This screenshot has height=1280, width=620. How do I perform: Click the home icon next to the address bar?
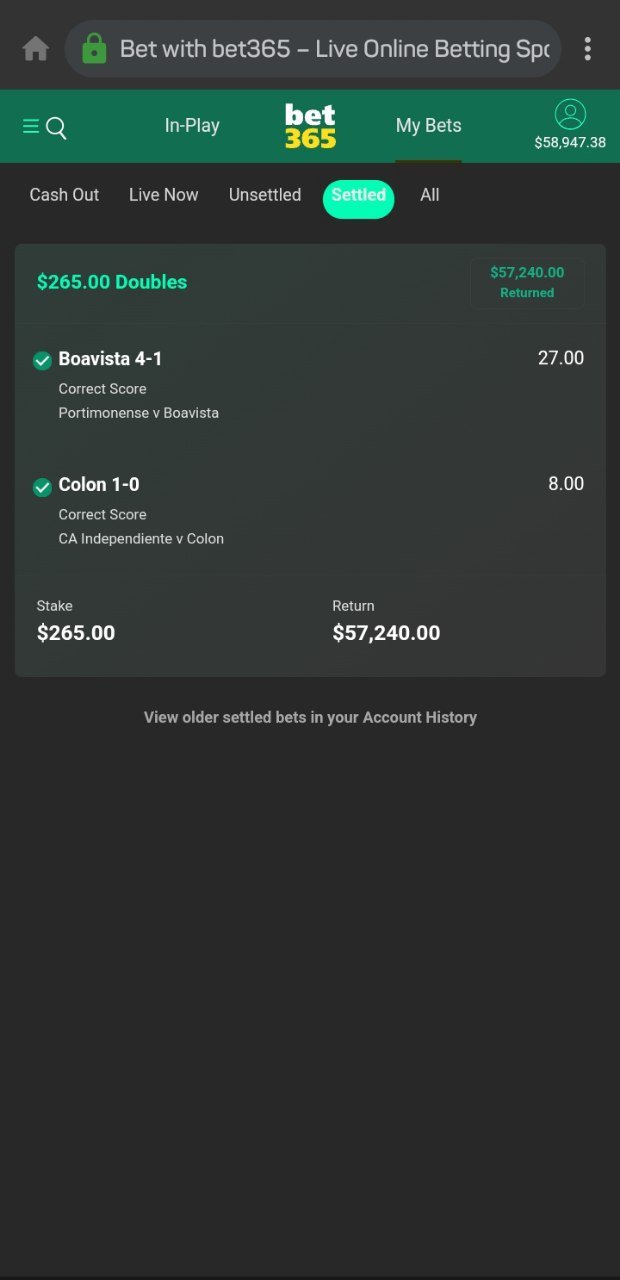pyautogui.click(x=35, y=47)
